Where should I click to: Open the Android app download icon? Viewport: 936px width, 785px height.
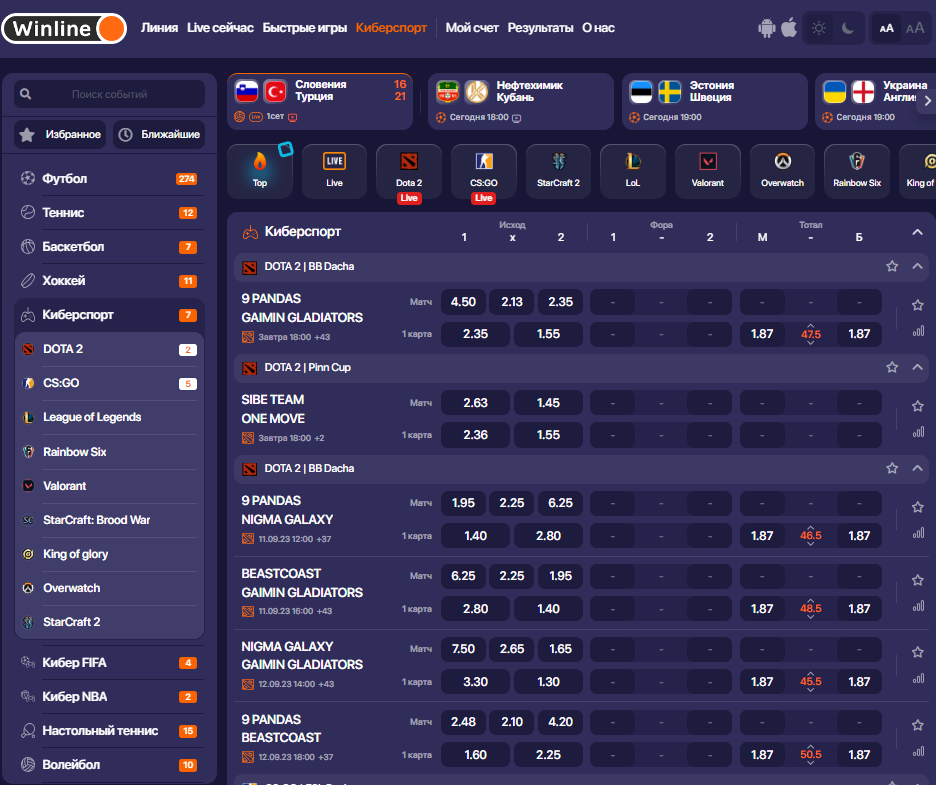tap(766, 28)
